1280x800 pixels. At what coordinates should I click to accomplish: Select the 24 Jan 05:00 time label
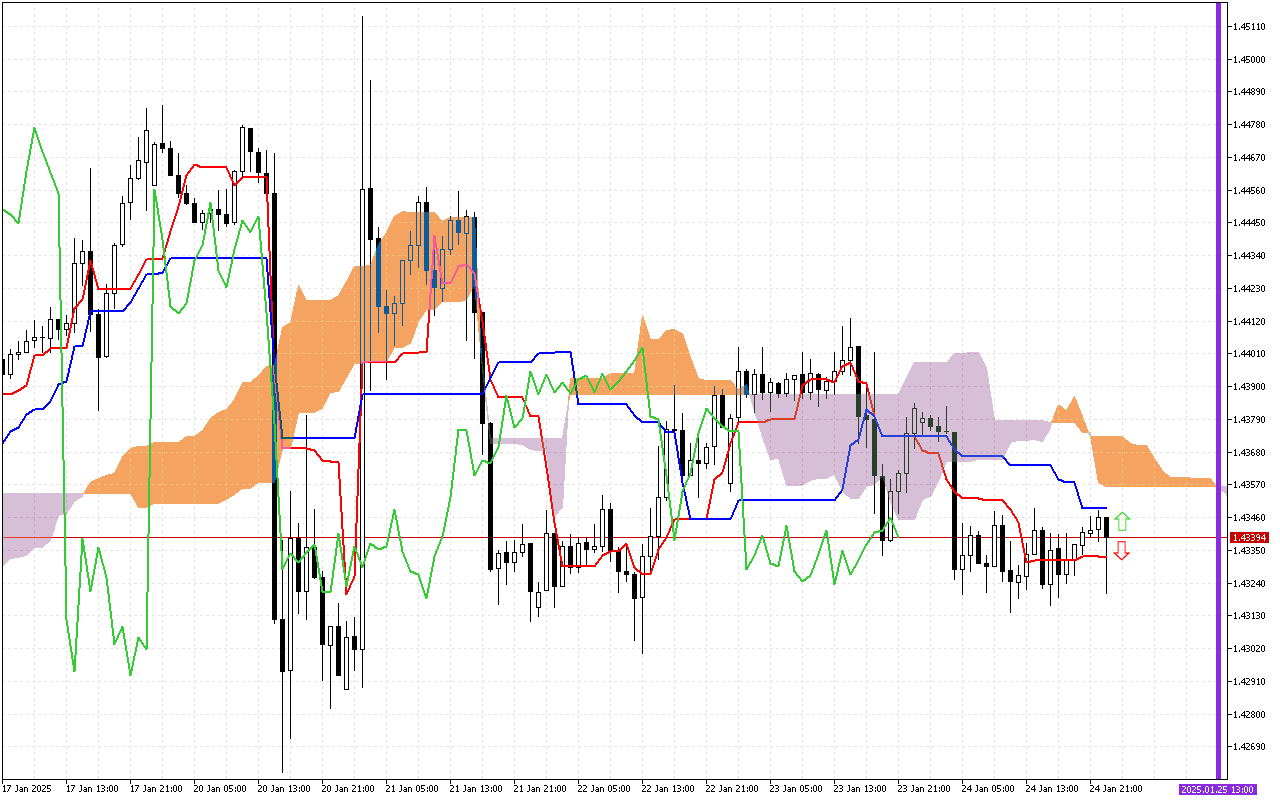[x=987, y=789]
